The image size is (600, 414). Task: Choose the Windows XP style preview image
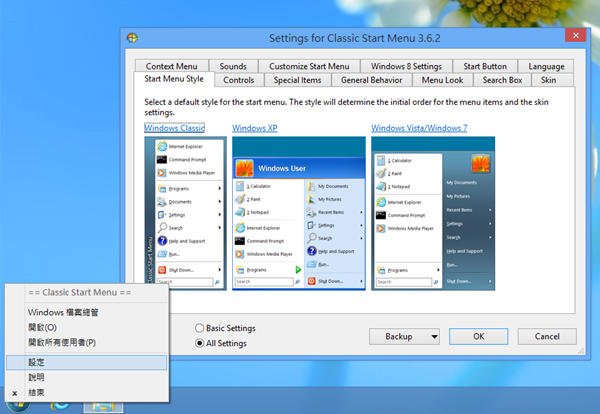(295, 212)
